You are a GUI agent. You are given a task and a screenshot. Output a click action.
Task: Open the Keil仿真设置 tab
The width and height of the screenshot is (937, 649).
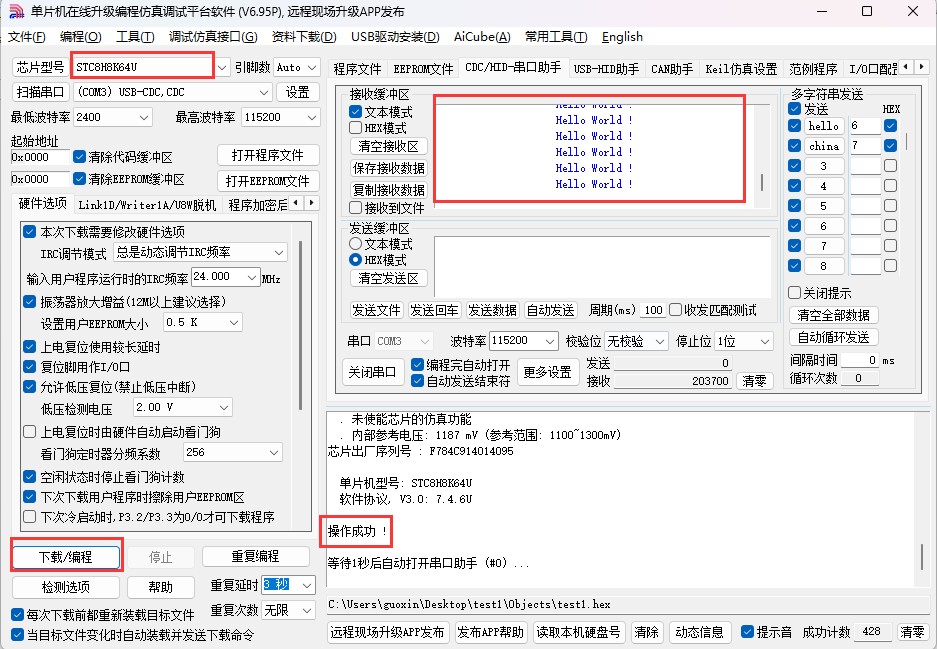click(741, 69)
